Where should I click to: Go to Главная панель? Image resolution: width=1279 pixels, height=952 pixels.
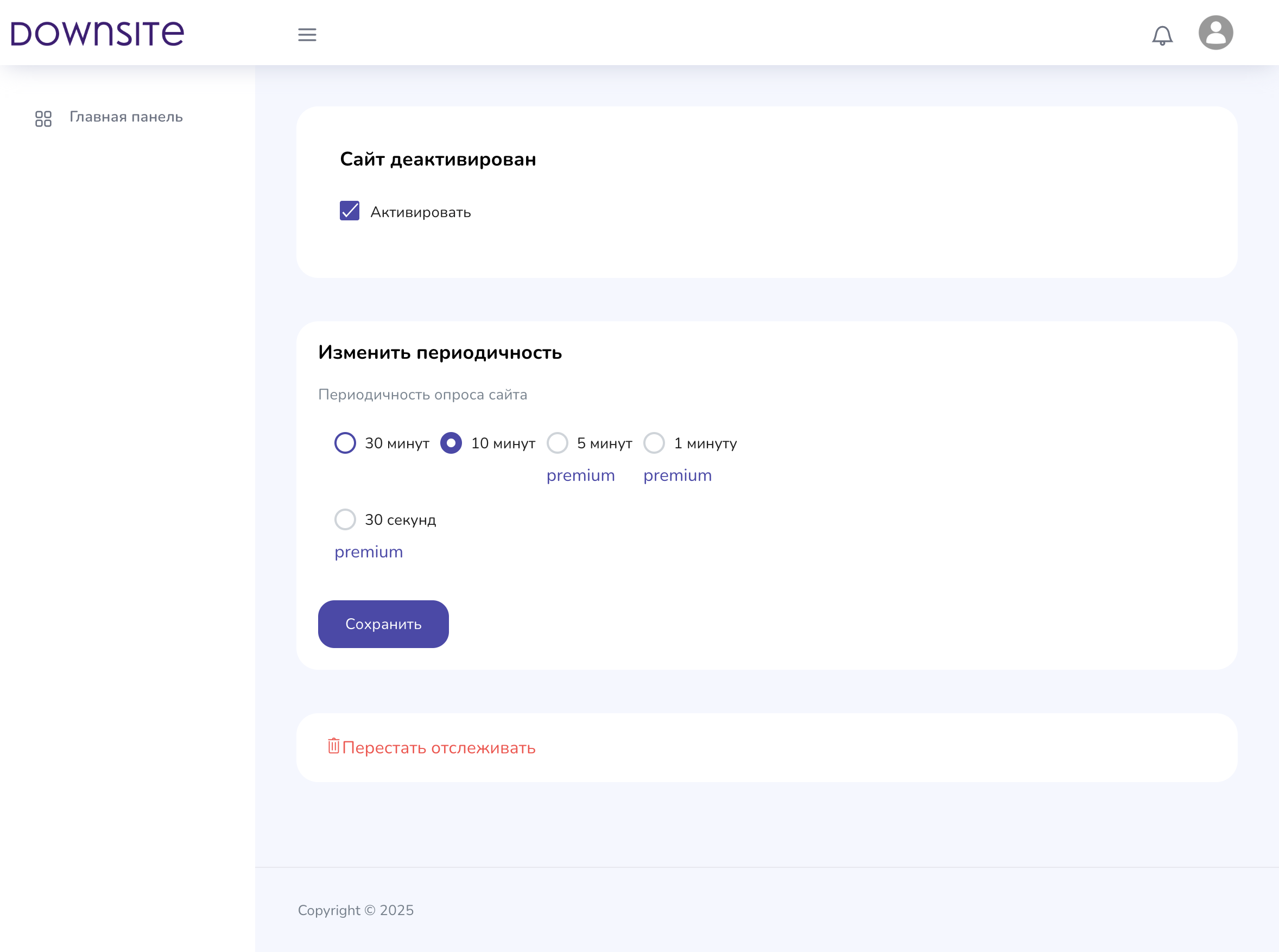pos(126,117)
